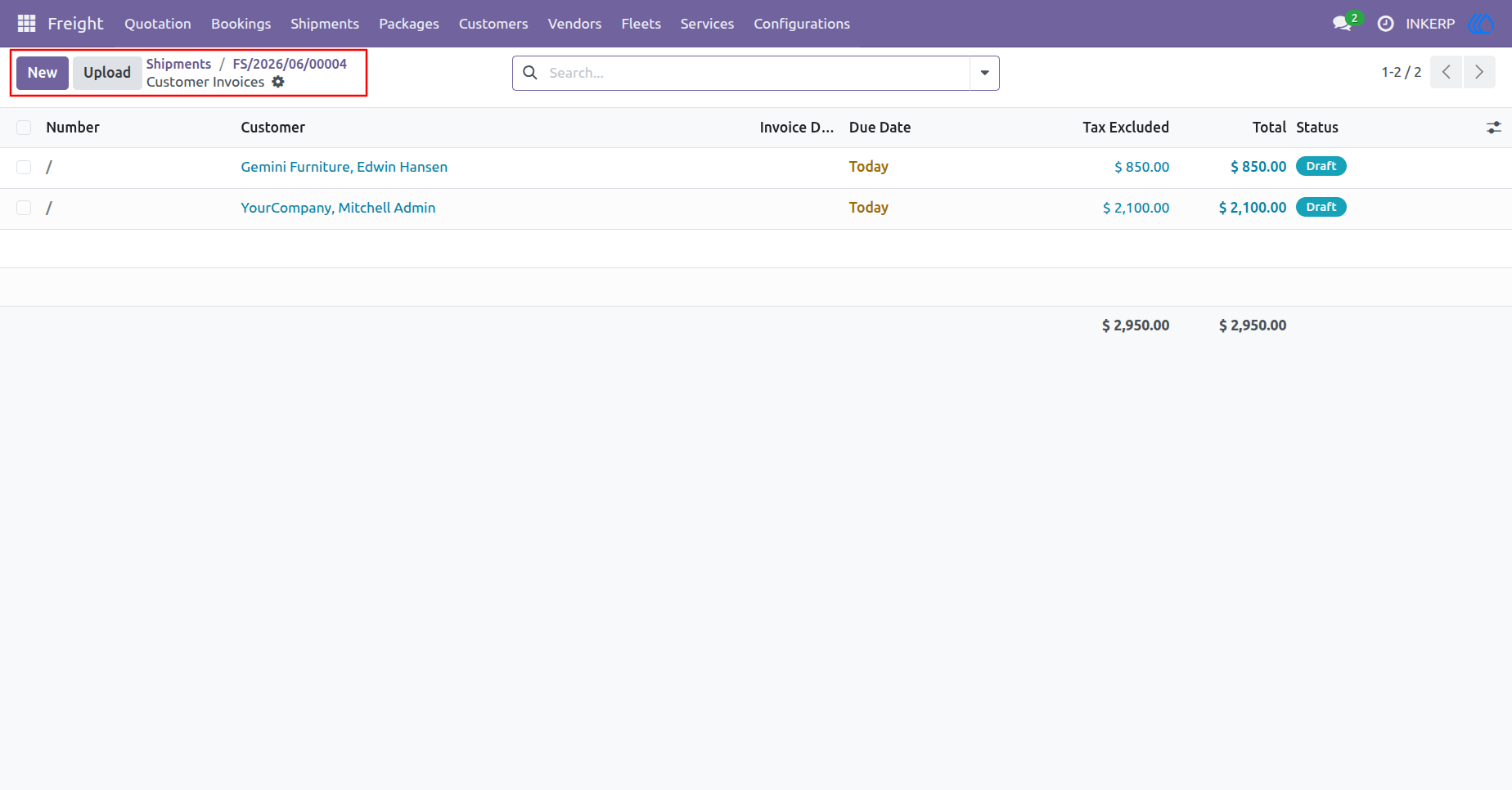Expand the search options dropdown arrow

pos(984,73)
